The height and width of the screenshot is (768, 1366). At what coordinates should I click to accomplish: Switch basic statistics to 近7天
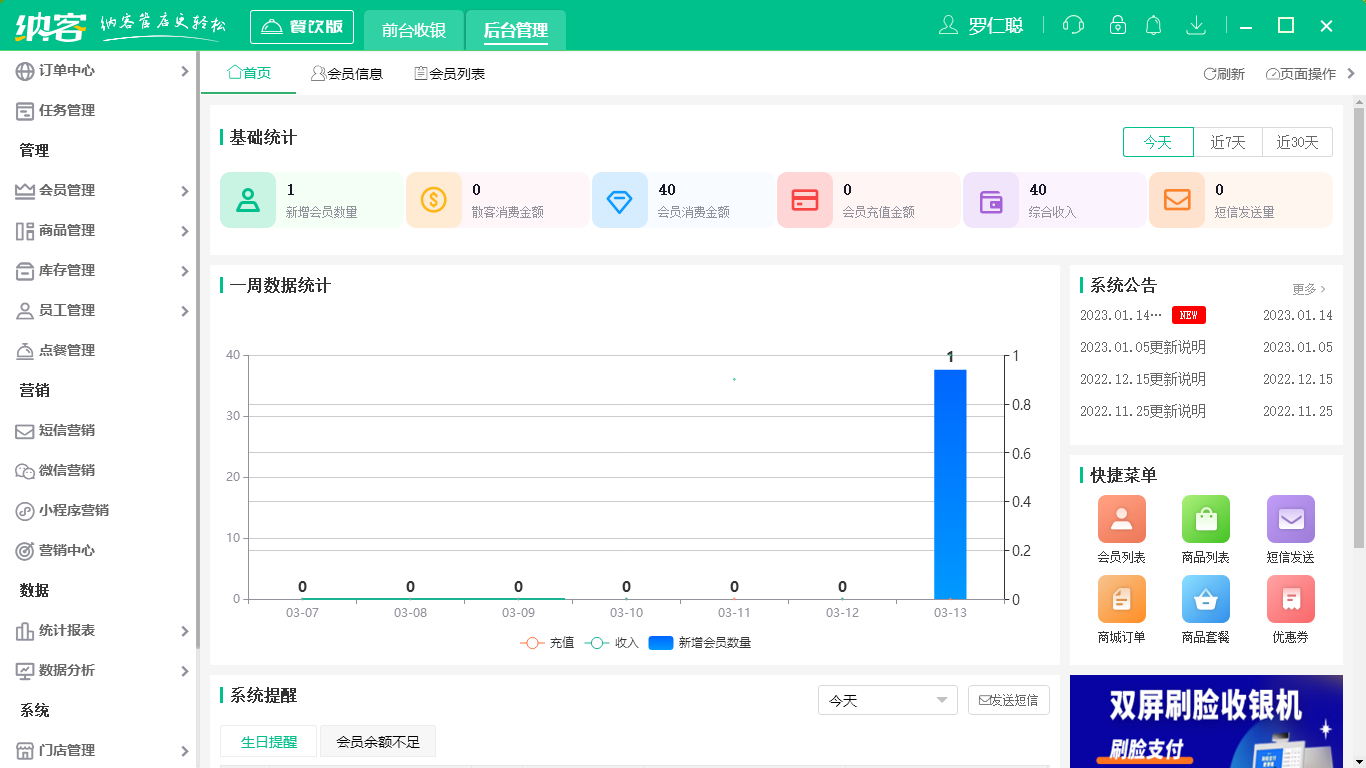(x=1228, y=142)
